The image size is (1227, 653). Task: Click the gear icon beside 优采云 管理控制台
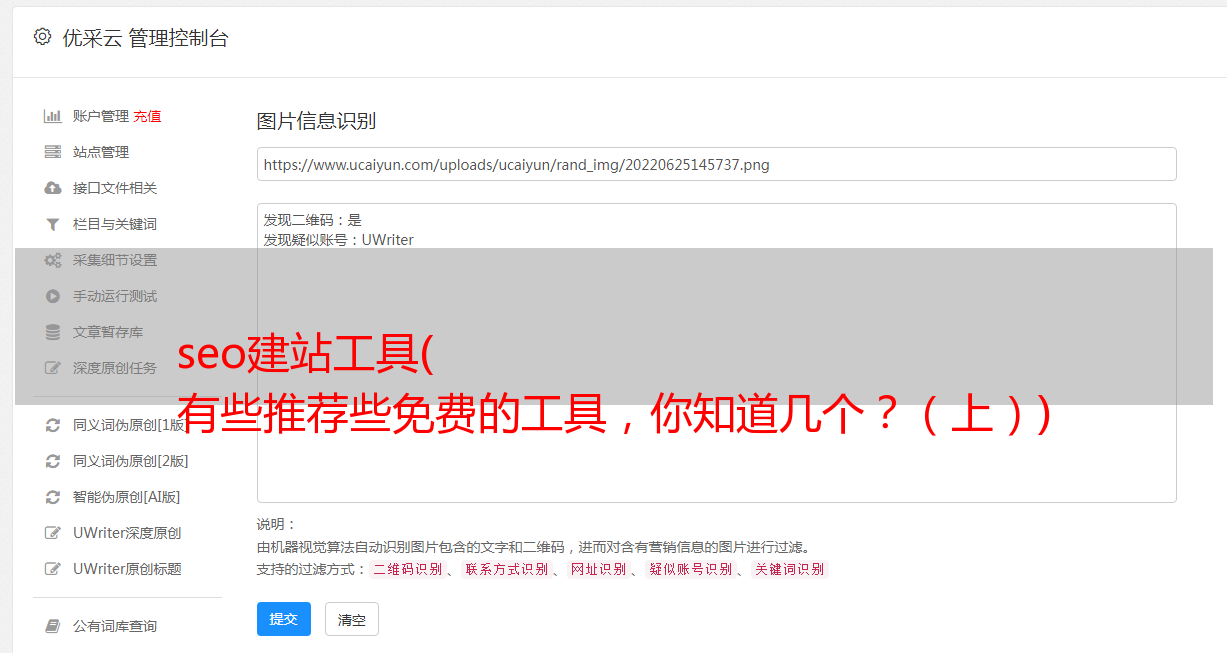pos(42,37)
